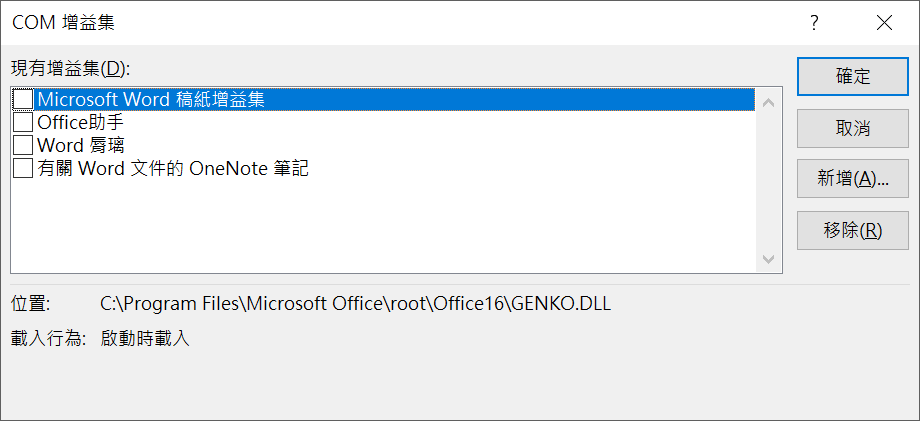Viewport: 920px width, 421px height.
Task: Remove the selected add-in with 移除(R)
Action: [853, 230]
